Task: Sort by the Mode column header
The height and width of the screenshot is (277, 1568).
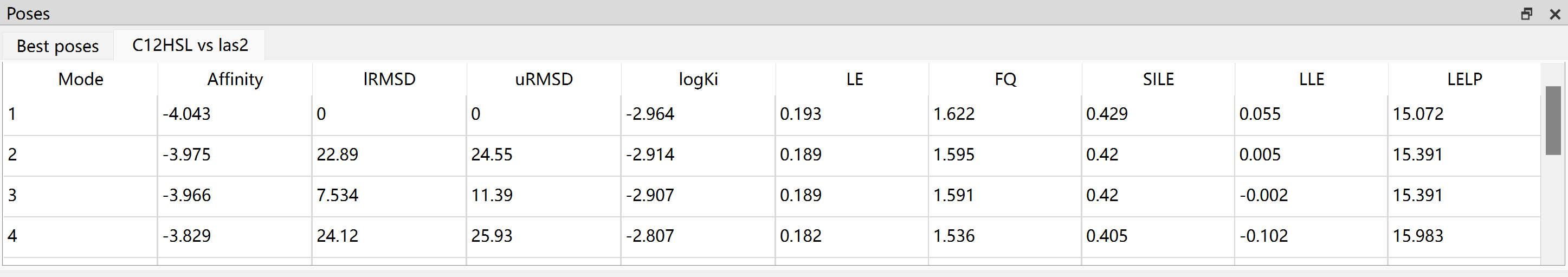Action: [80, 79]
